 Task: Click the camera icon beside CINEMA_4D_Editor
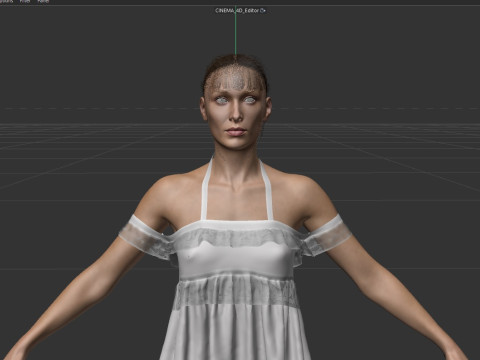click(263, 10)
